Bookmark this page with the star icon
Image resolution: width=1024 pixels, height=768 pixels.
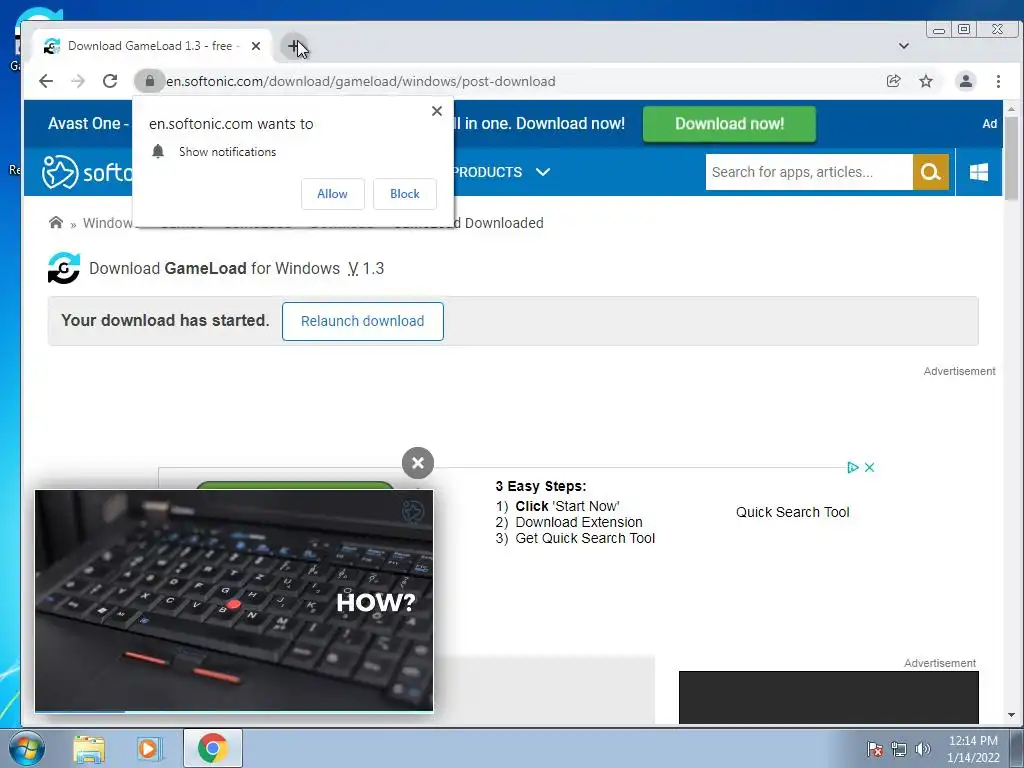[926, 81]
